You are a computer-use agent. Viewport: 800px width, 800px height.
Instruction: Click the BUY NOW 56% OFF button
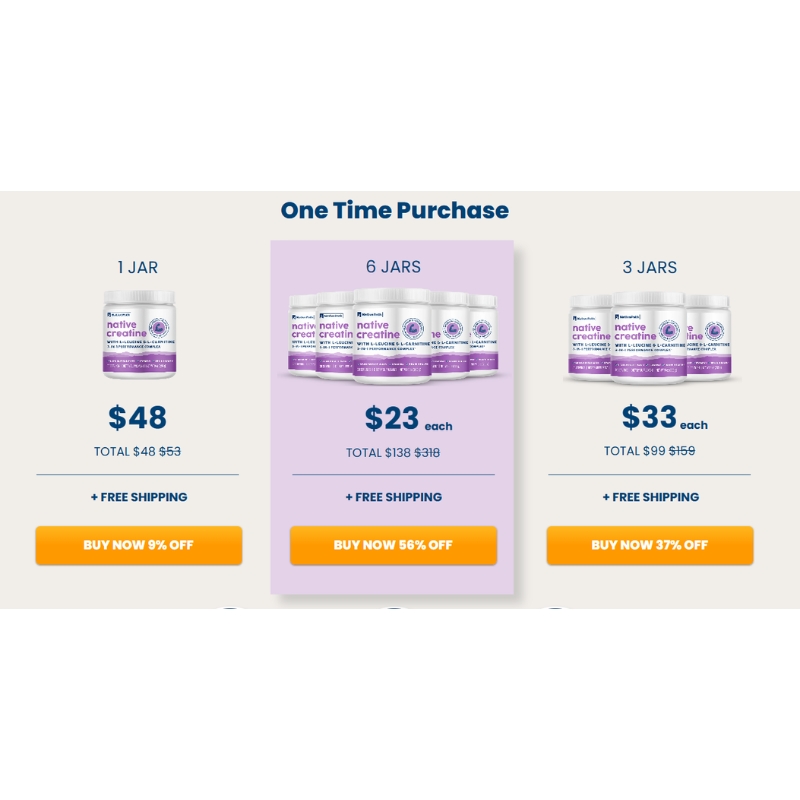[x=393, y=545]
